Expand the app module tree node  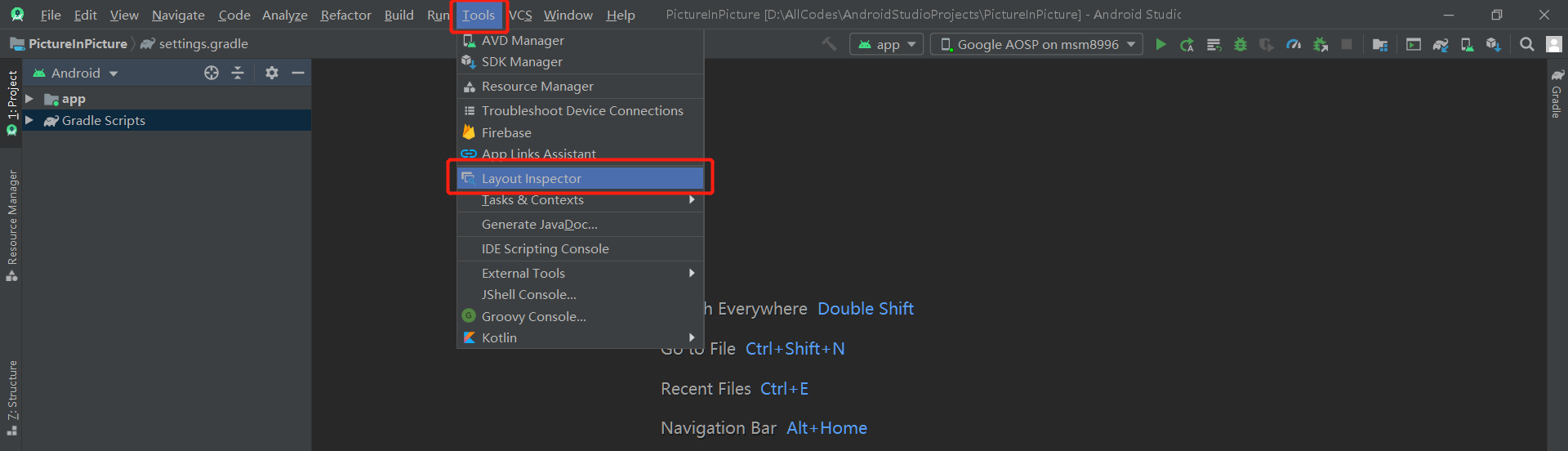[x=29, y=99]
